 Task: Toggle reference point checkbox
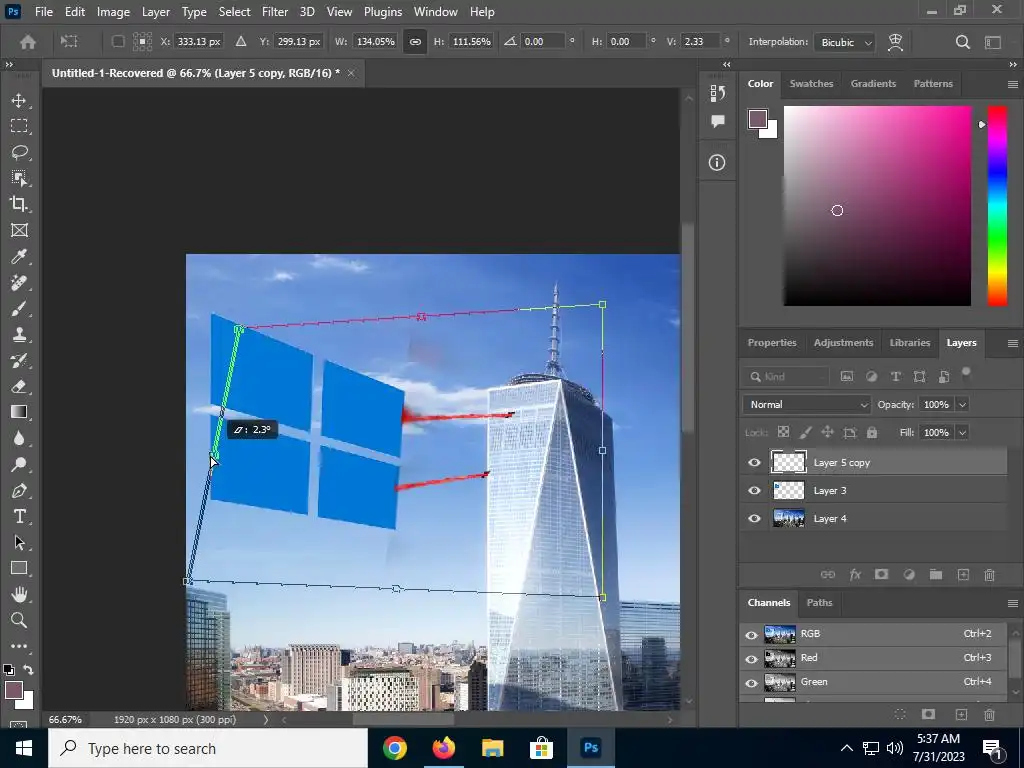pos(118,42)
